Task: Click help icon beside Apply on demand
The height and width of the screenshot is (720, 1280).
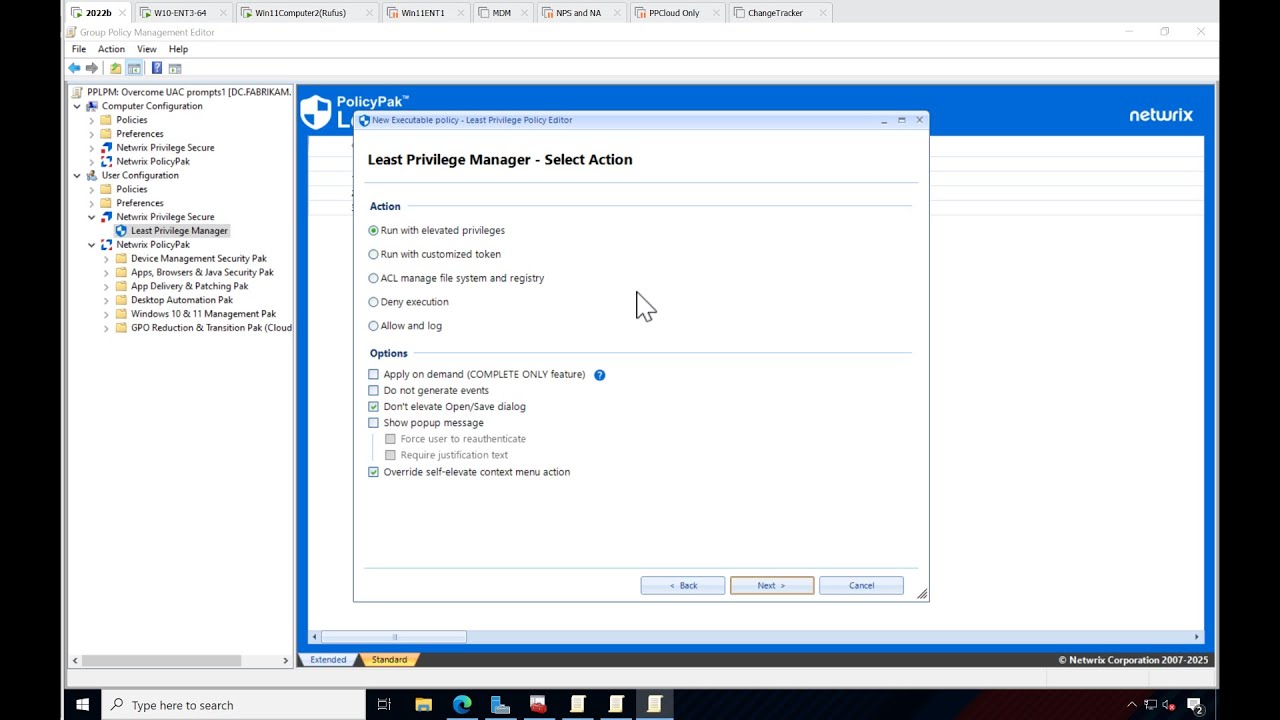Action: click(x=600, y=375)
